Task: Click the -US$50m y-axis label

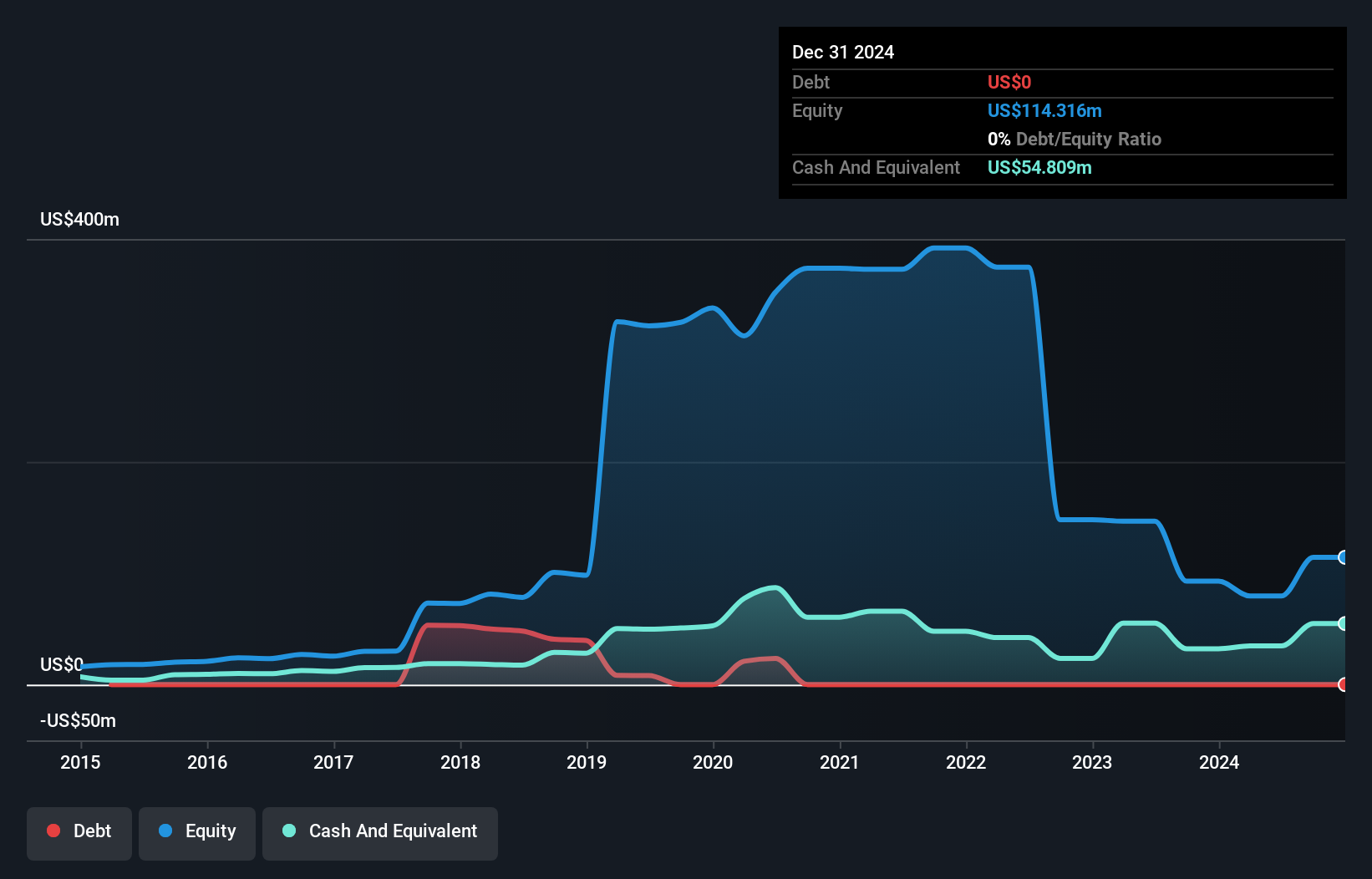Action: tap(78, 720)
